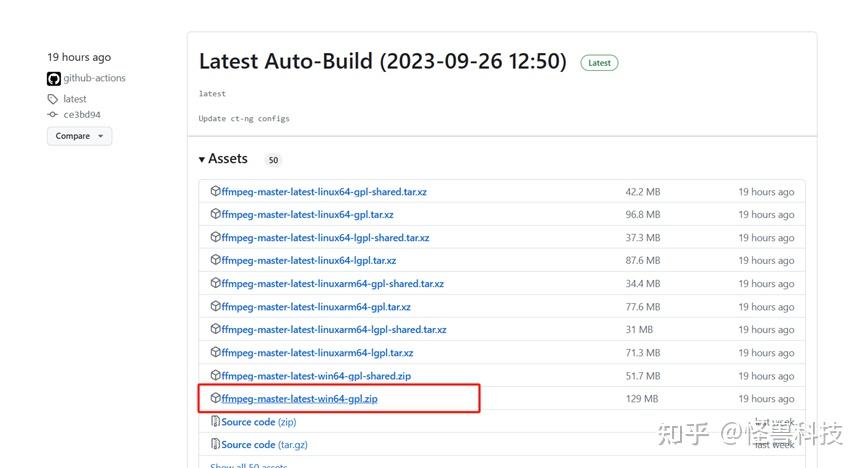865x468 pixels.
Task: Click the commit ce3bd94 icon
Action: pyautogui.click(x=53, y=115)
